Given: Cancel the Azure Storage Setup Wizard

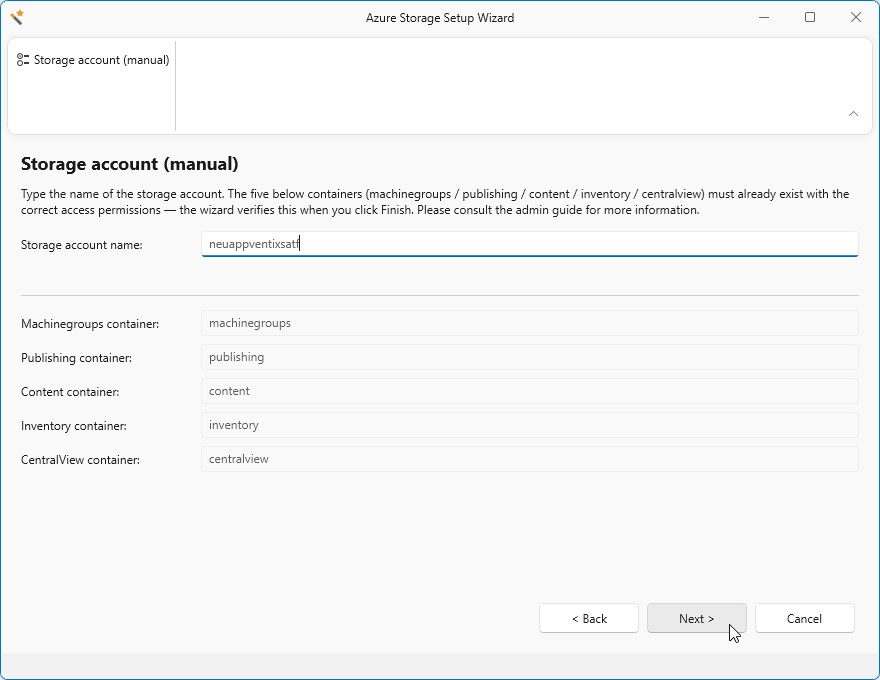Looking at the screenshot, I should point(804,618).
